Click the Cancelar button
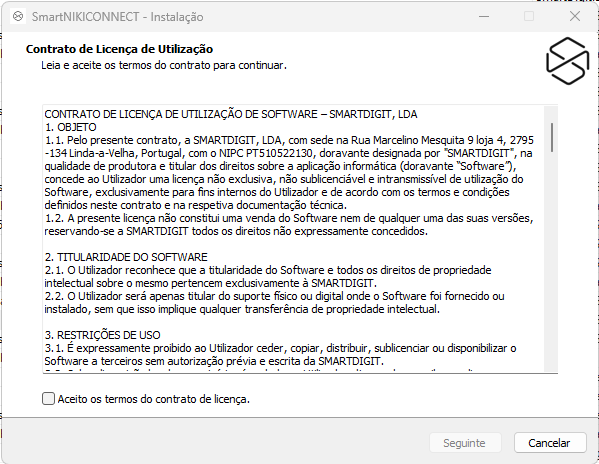The height and width of the screenshot is (464, 599). click(550, 443)
